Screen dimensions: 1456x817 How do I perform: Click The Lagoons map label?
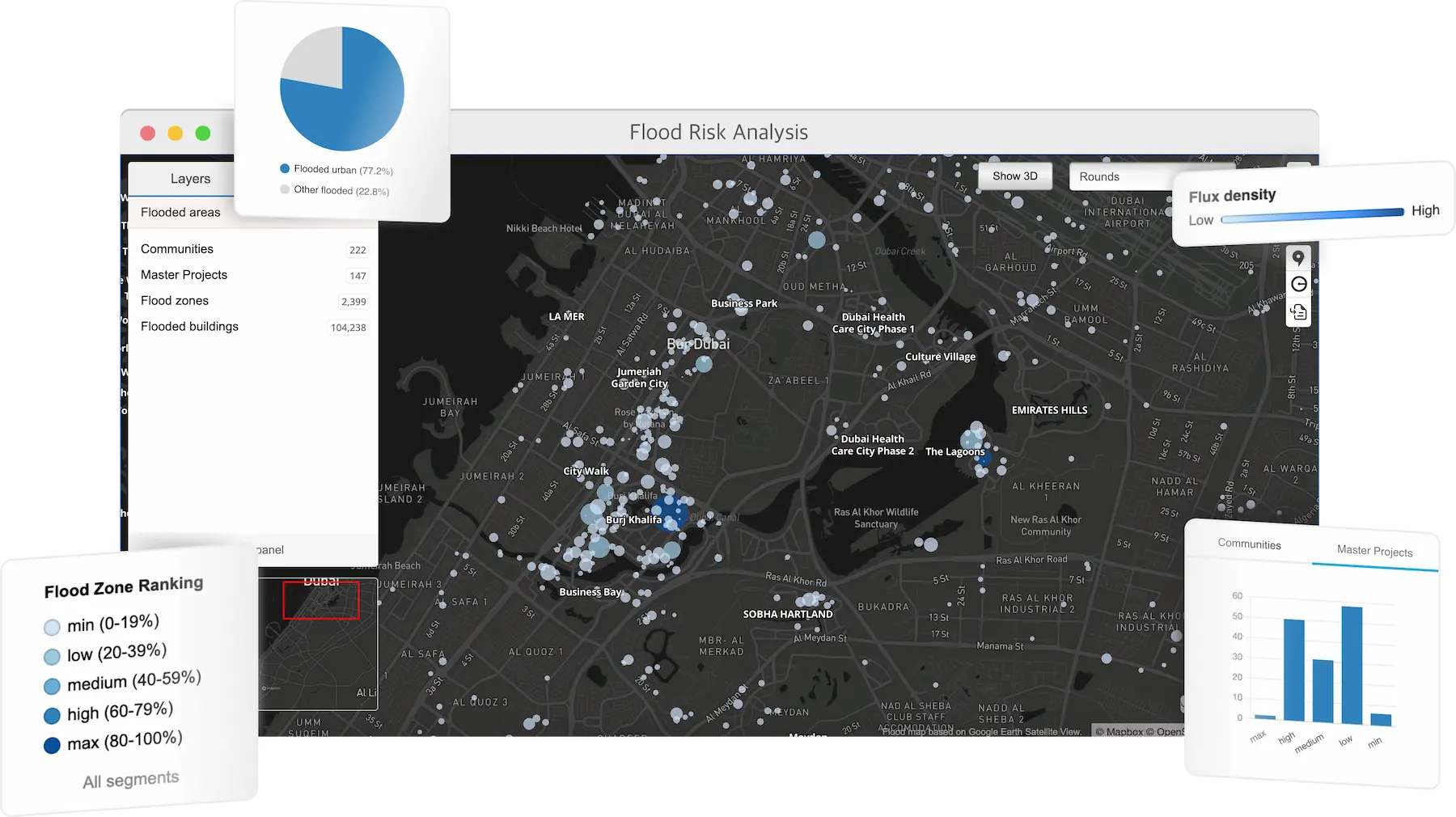coord(955,452)
